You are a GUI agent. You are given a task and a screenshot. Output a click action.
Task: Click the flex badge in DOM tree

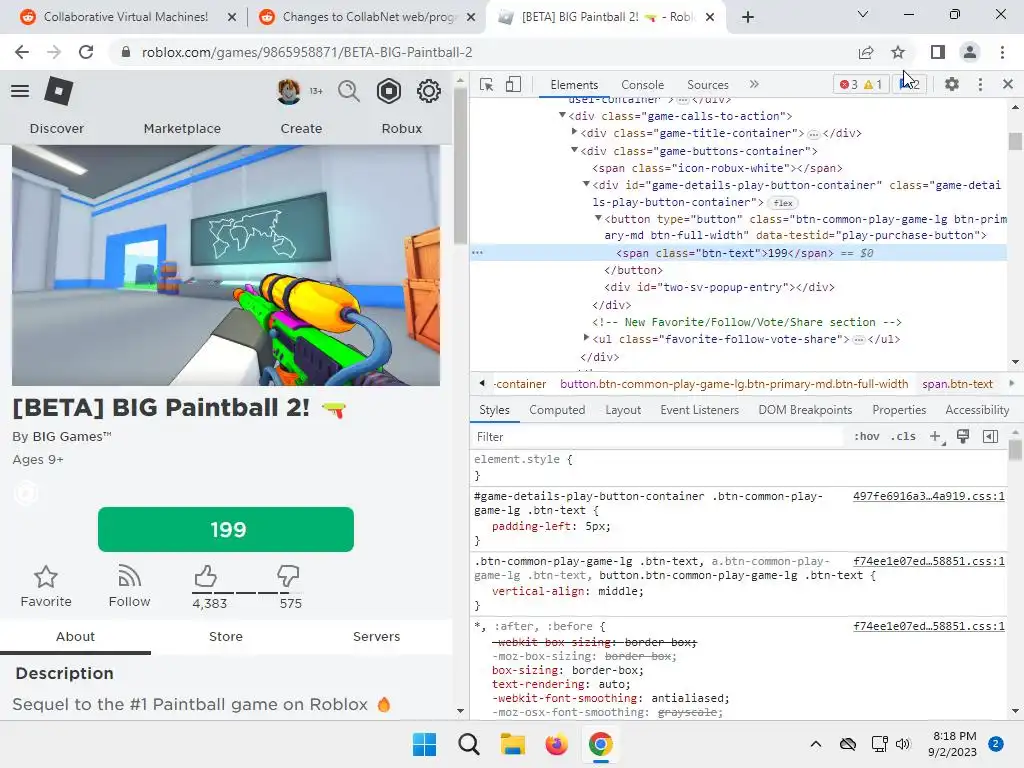(783, 203)
